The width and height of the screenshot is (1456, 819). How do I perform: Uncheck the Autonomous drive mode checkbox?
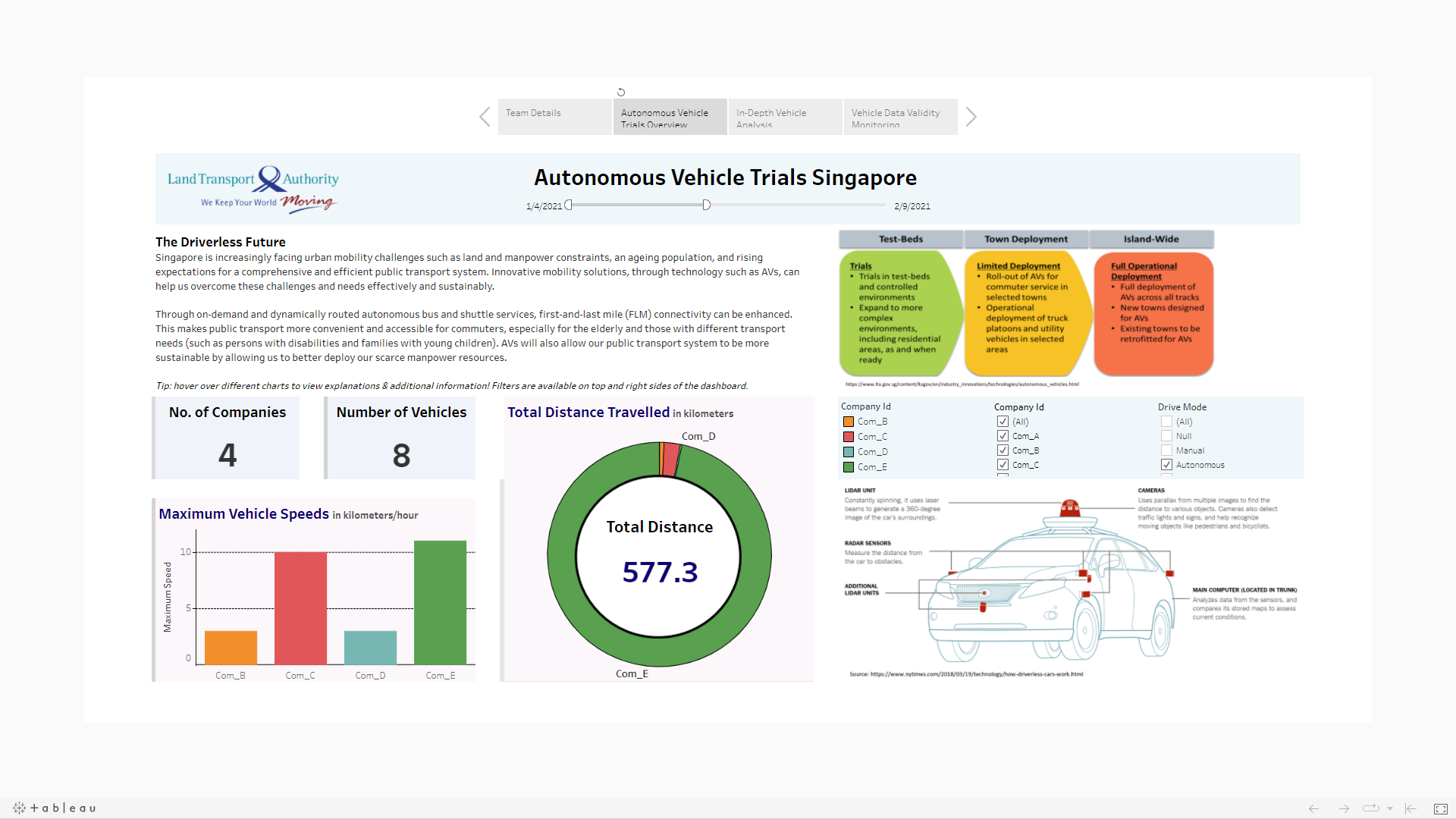click(x=1166, y=465)
